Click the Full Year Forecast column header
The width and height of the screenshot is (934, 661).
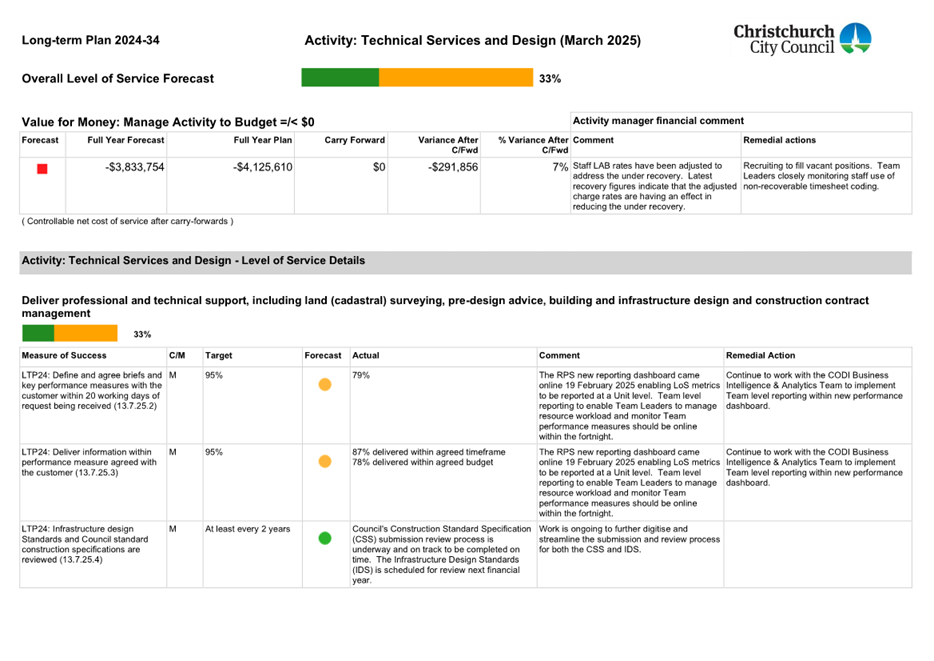126,140
